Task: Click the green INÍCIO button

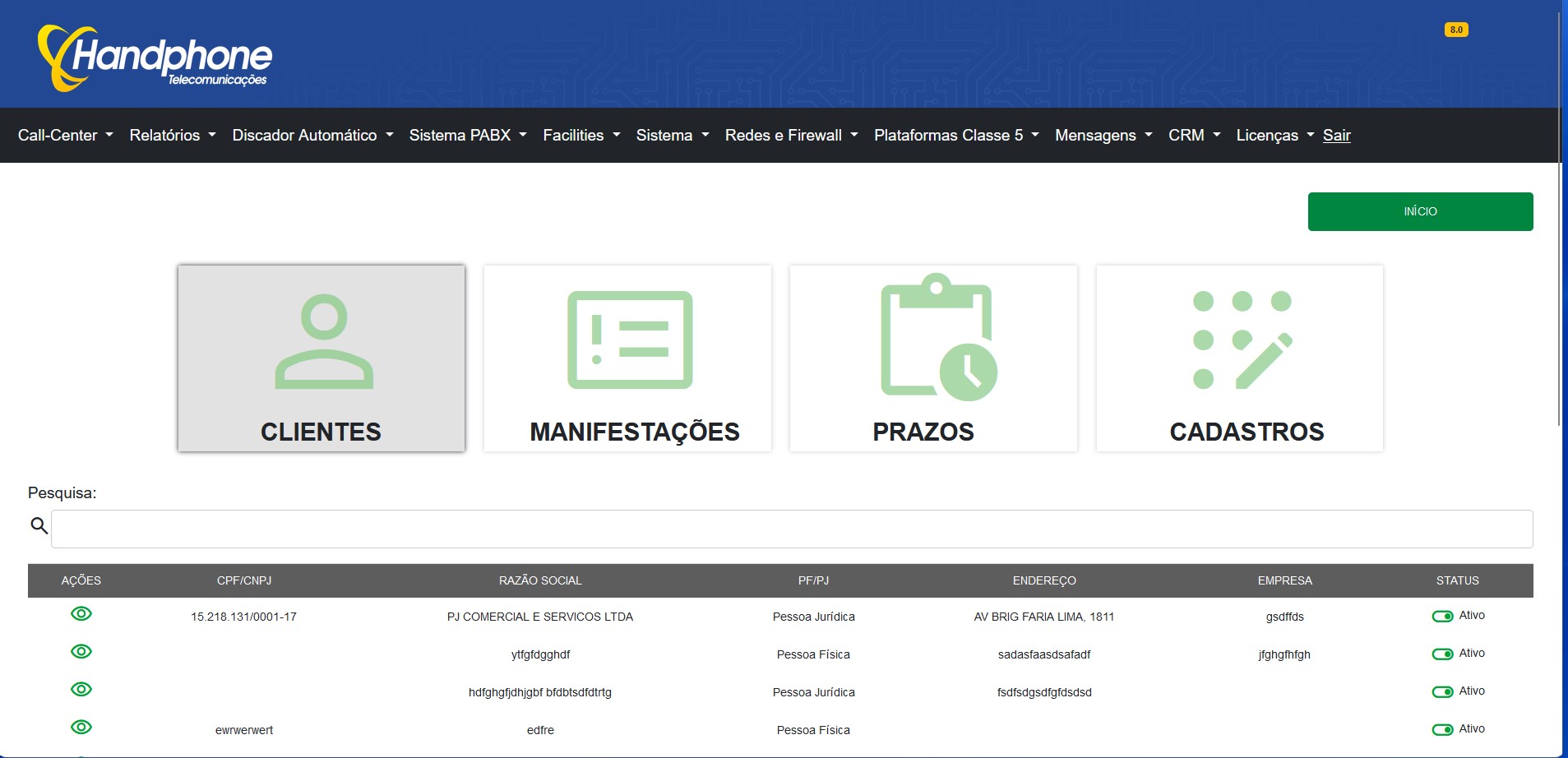Action: 1420,211
